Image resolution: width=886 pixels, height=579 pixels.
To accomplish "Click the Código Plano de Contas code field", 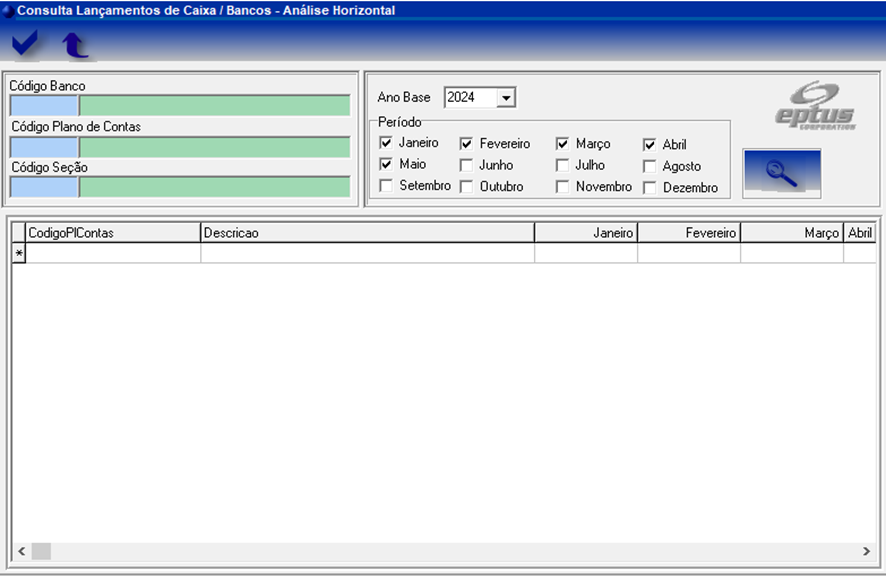I will pos(44,147).
